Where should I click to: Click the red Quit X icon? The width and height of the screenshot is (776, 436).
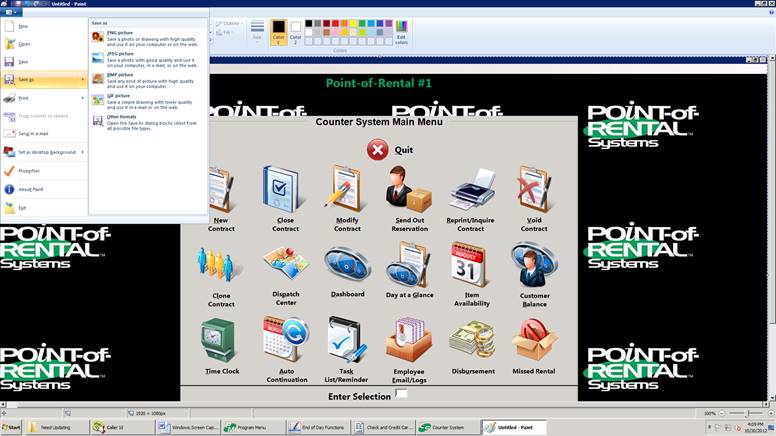pos(378,149)
